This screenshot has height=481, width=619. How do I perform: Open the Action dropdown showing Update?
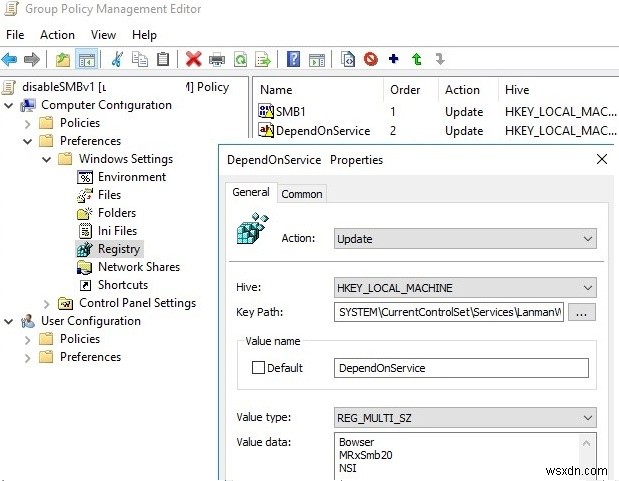click(465, 239)
